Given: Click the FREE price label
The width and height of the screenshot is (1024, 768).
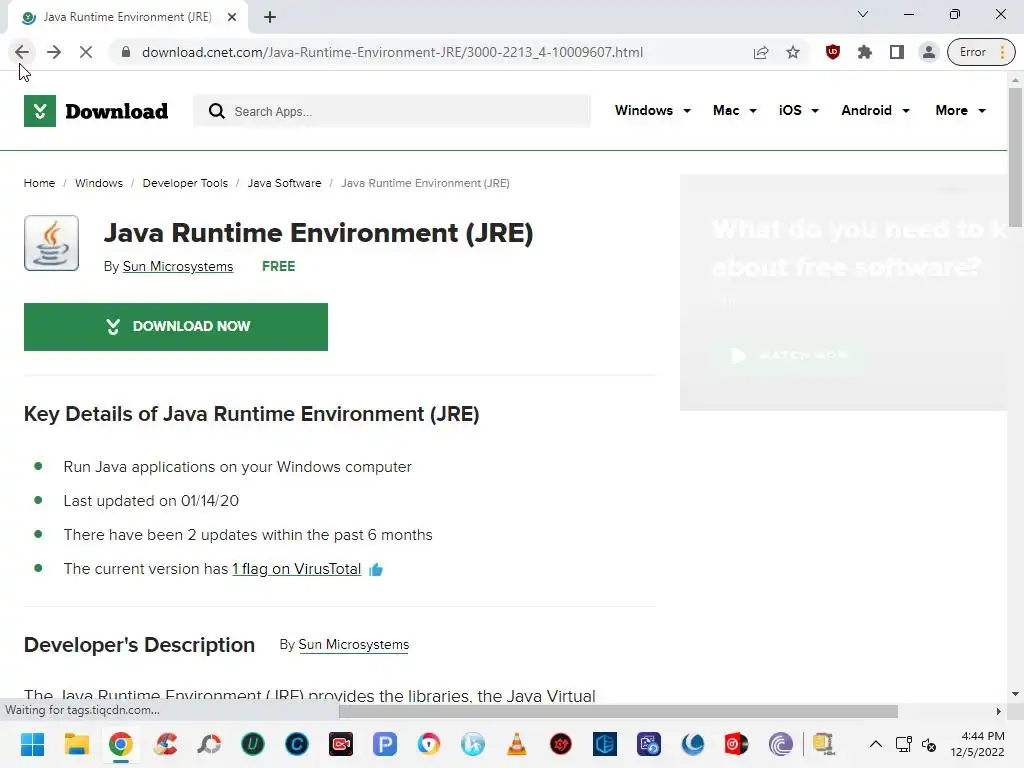Looking at the screenshot, I should tap(278, 266).
